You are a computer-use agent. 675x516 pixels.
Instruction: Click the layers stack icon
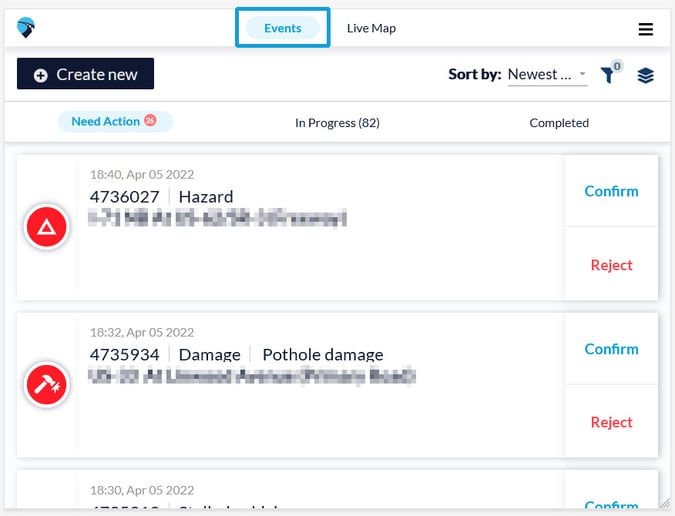click(x=645, y=75)
